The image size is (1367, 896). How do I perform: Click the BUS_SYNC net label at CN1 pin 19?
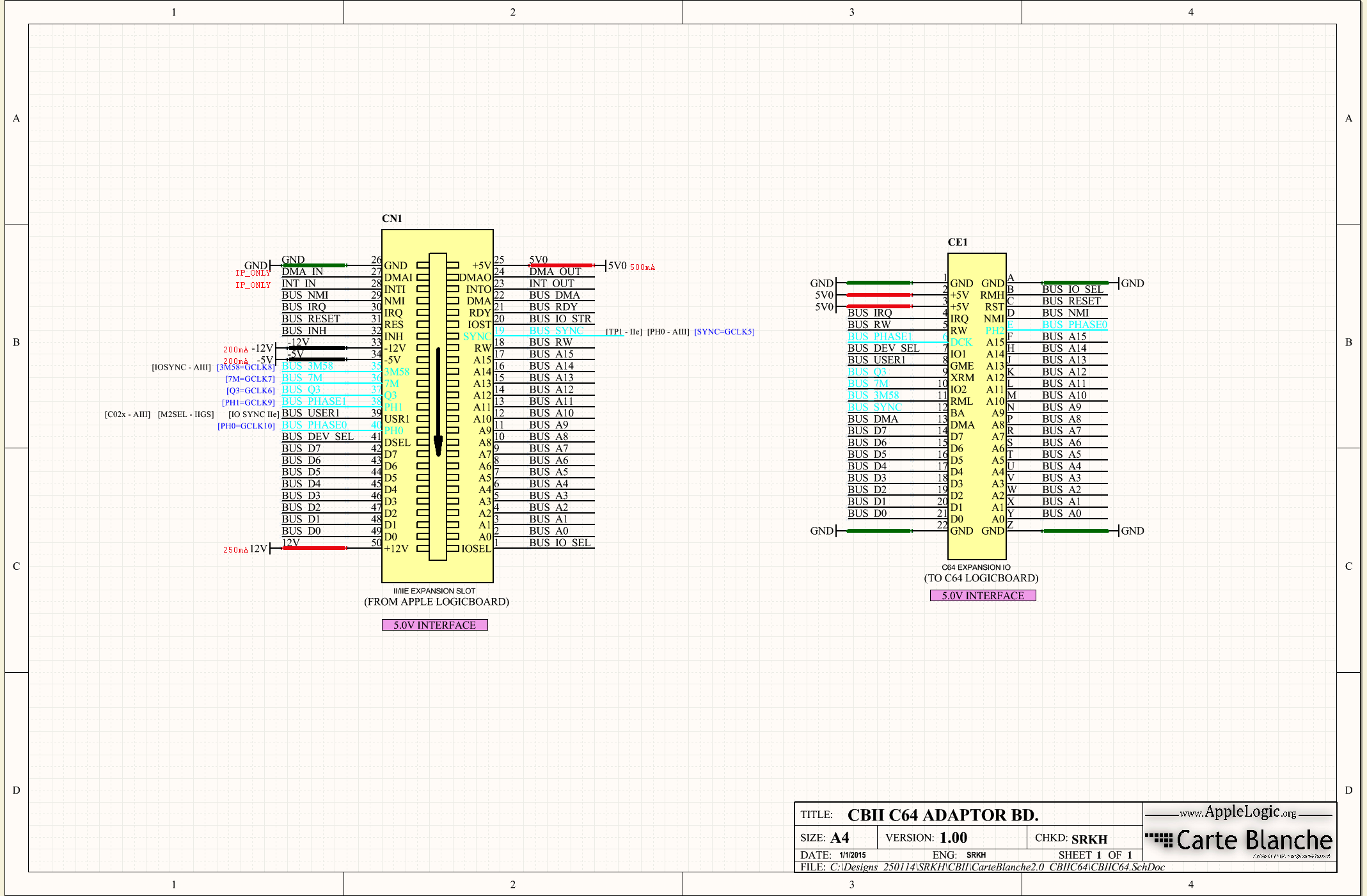(557, 331)
